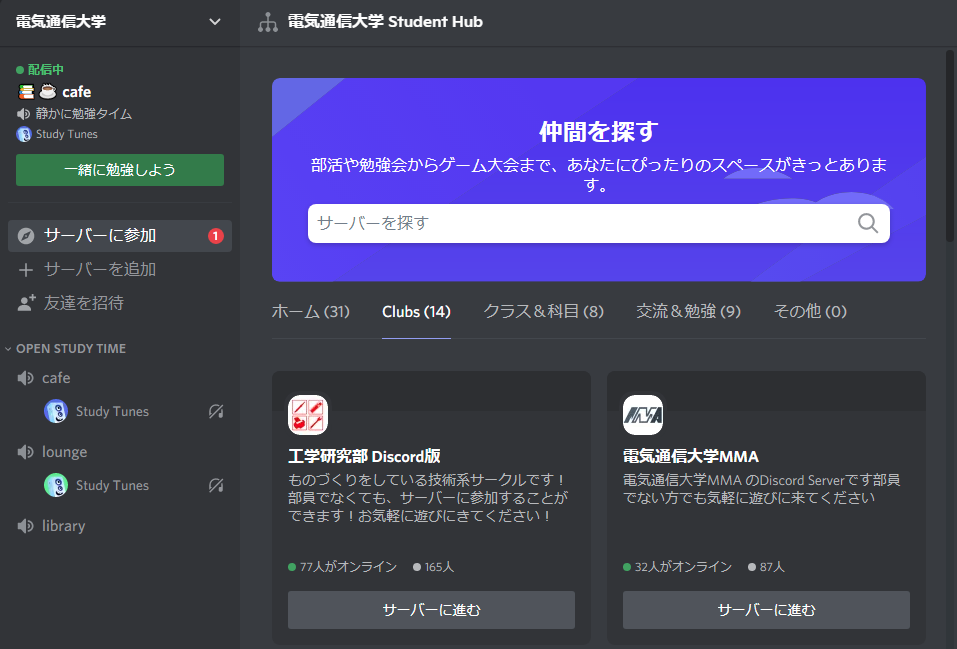Open the 電気通信大学 server dropdown chevron

pyautogui.click(x=215, y=22)
